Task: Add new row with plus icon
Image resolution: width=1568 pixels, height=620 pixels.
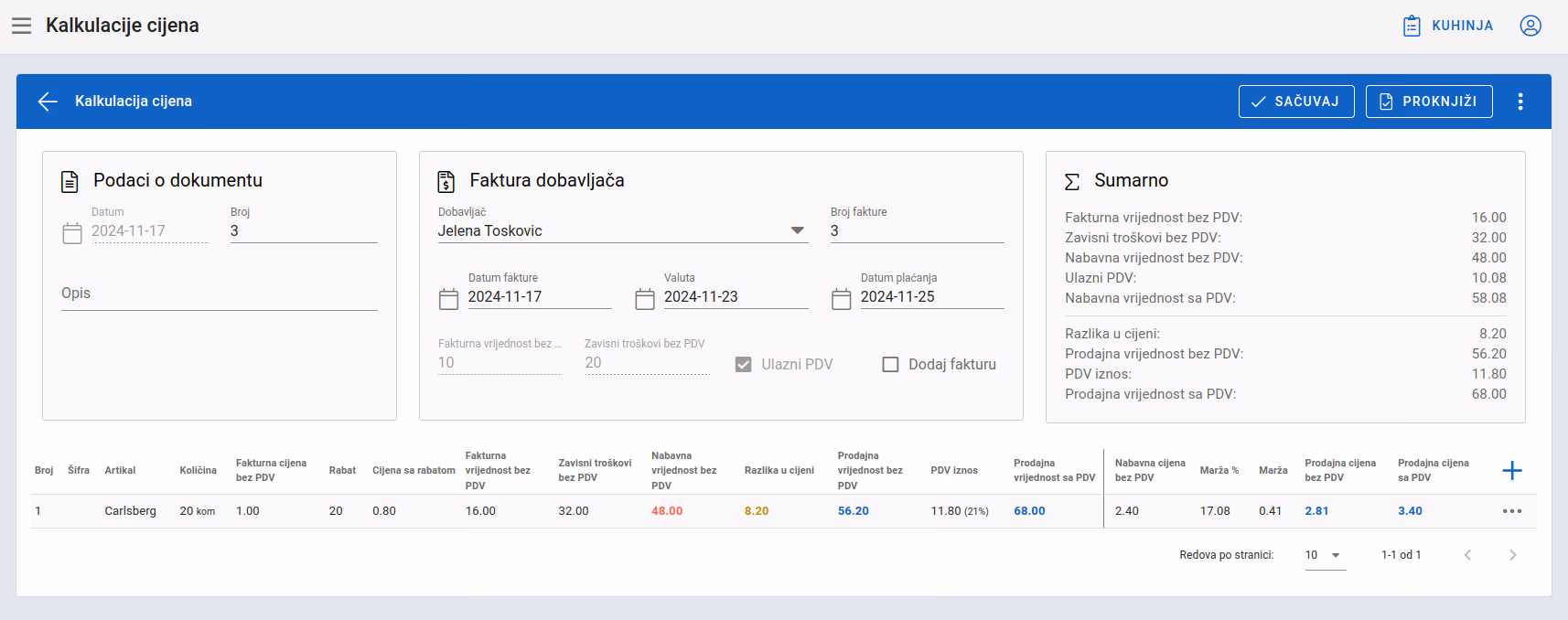Action: 1512,470
